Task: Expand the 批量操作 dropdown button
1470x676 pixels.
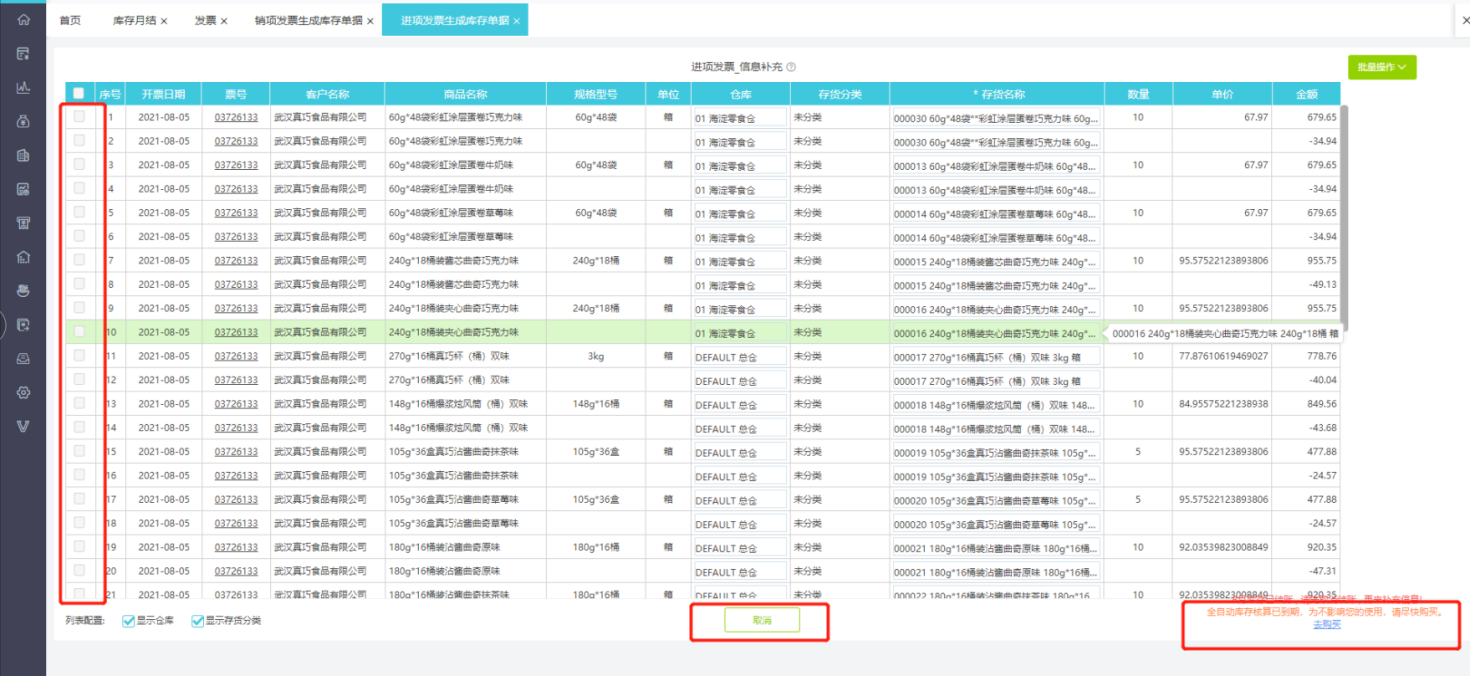Action: pos(1382,67)
